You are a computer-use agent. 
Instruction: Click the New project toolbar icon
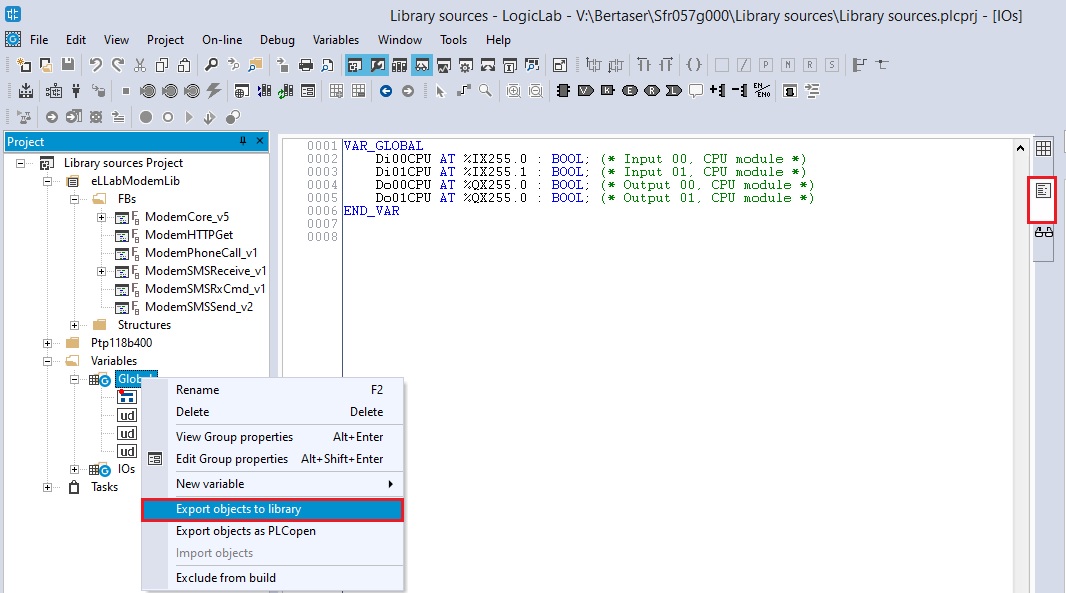click(24, 65)
